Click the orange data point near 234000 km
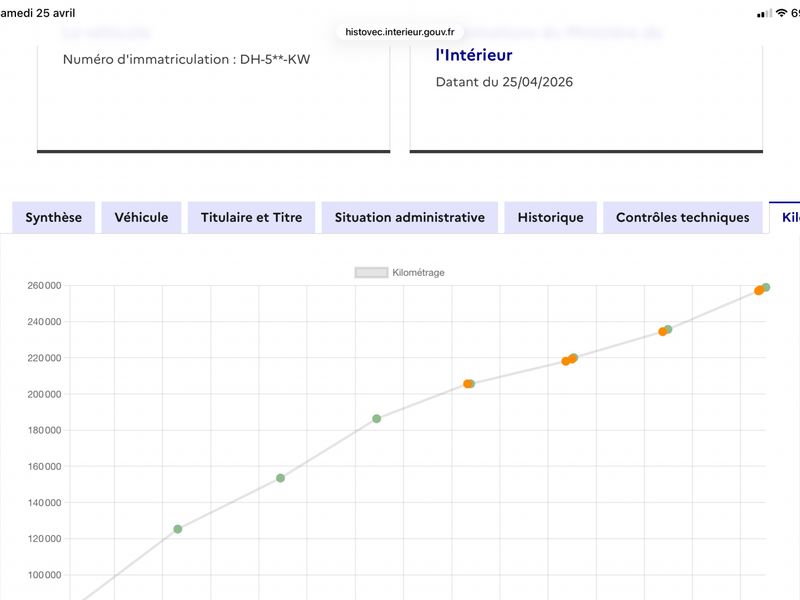Image resolution: width=800 pixels, height=600 pixels. [x=662, y=332]
